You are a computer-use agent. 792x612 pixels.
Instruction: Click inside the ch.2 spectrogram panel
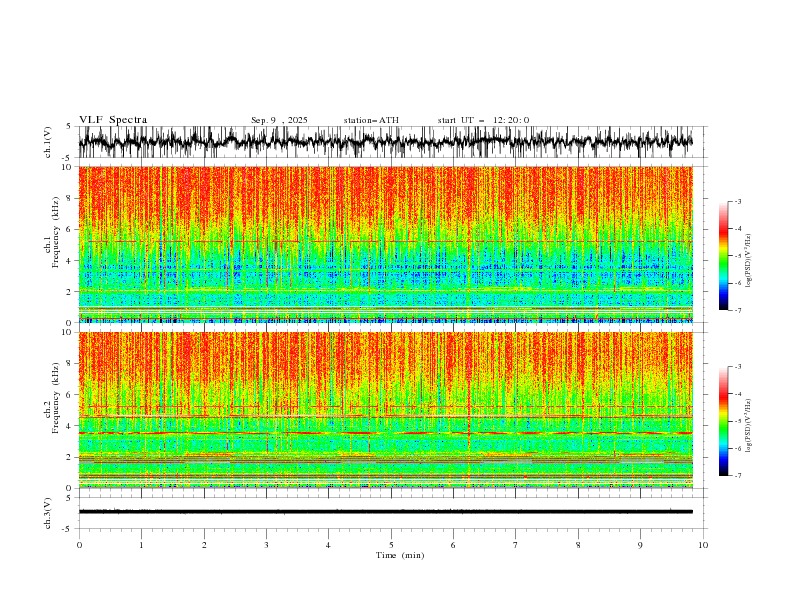tap(386, 410)
